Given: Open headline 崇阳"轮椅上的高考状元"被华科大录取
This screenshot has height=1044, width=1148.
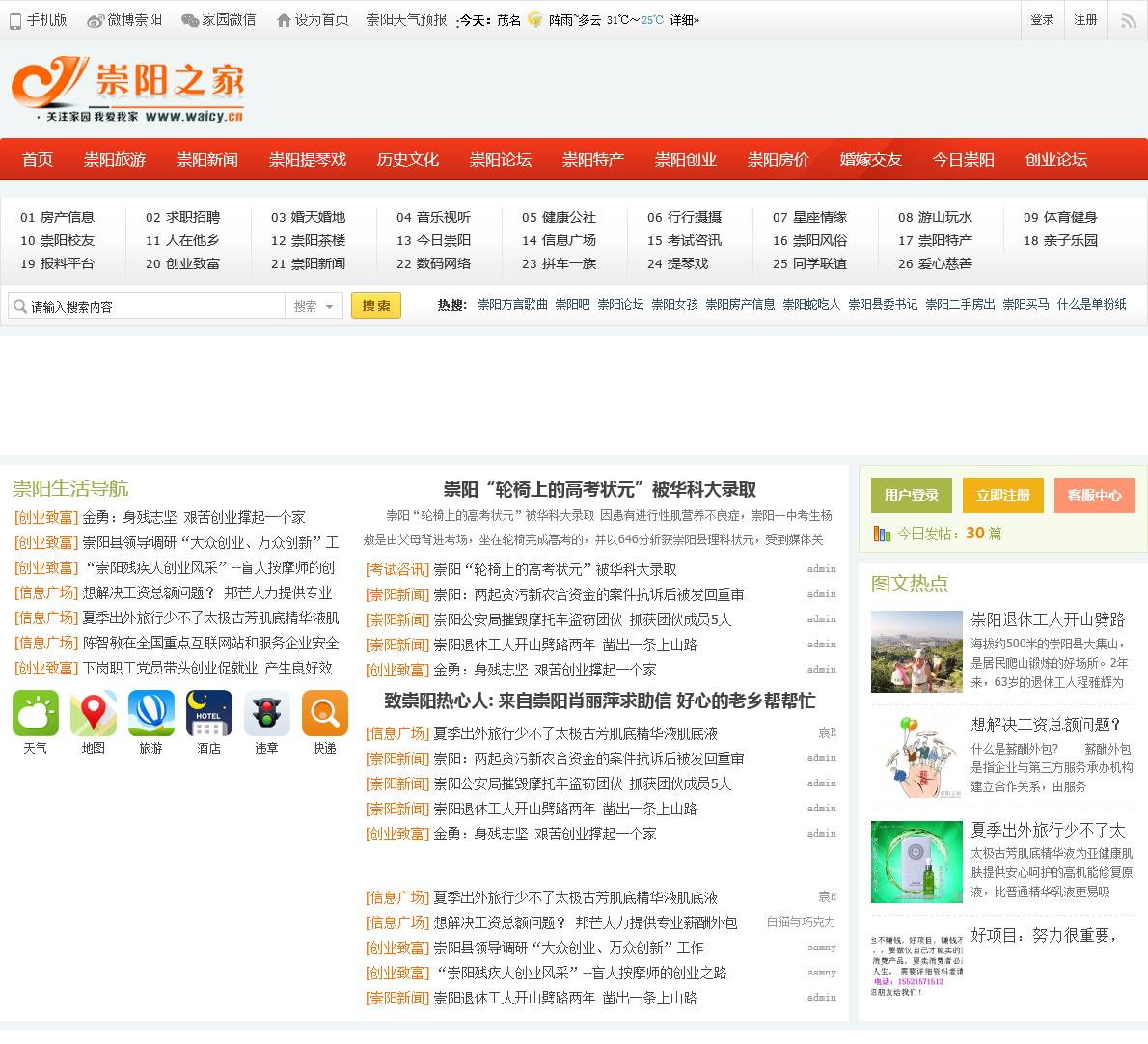Looking at the screenshot, I should coord(600,490).
